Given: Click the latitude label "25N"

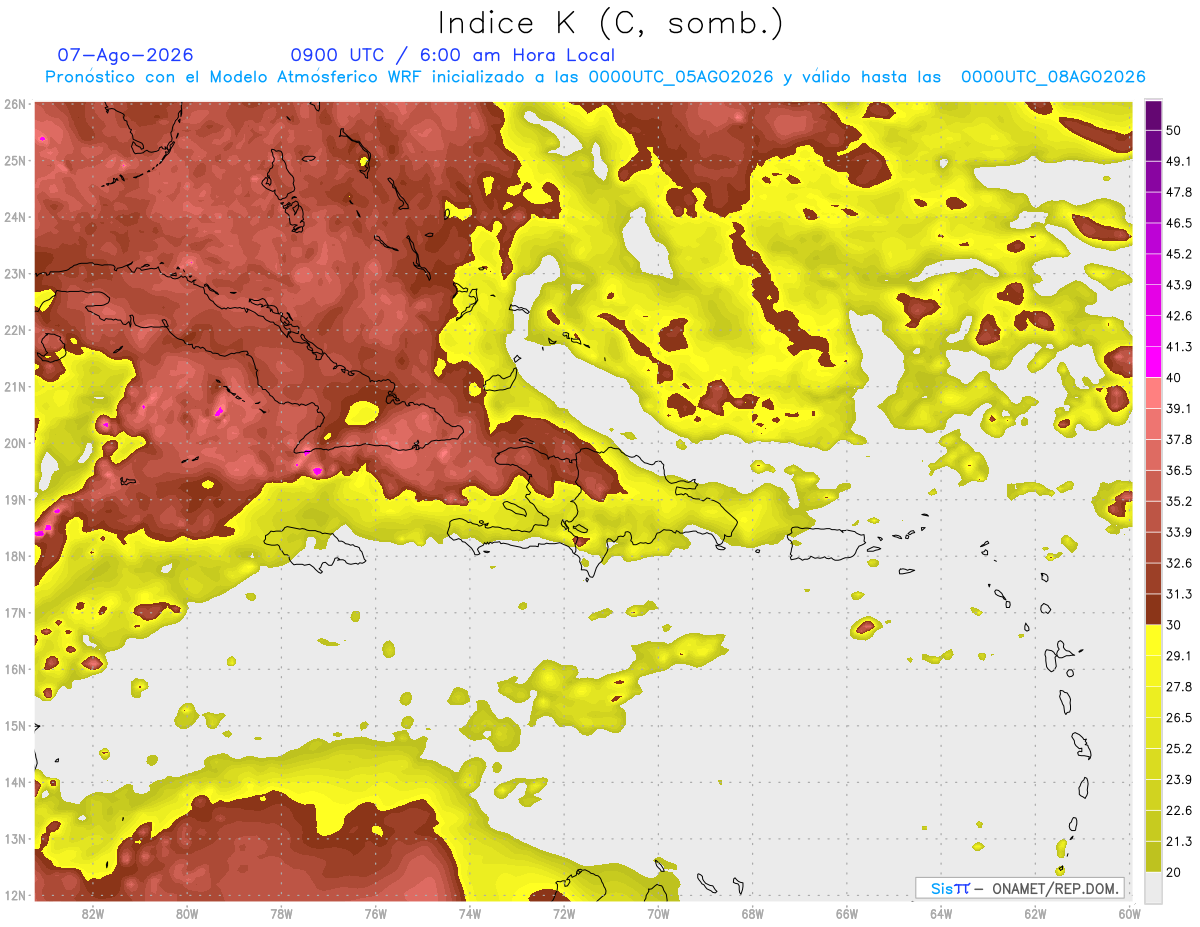Looking at the screenshot, I should coord(14,160).
